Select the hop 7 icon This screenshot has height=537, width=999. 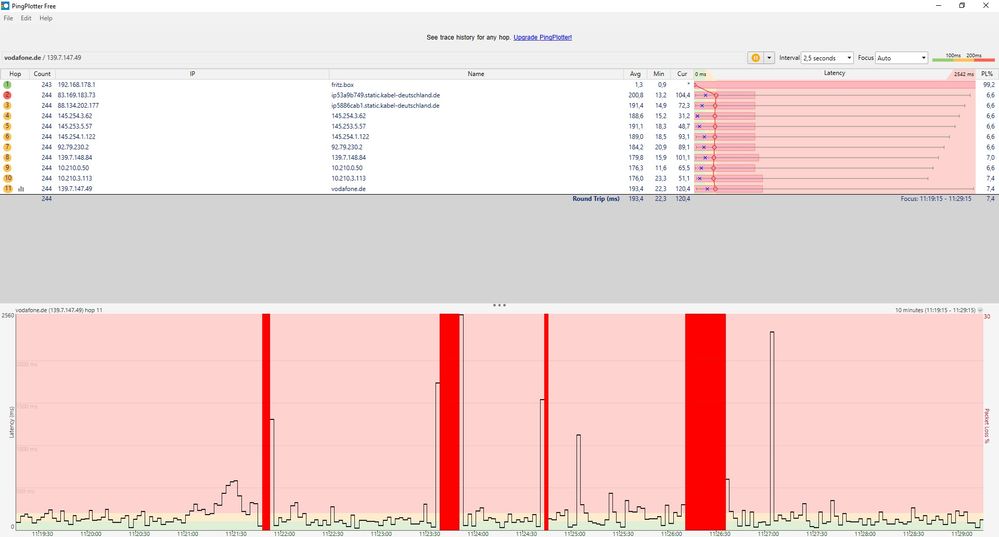7,147
